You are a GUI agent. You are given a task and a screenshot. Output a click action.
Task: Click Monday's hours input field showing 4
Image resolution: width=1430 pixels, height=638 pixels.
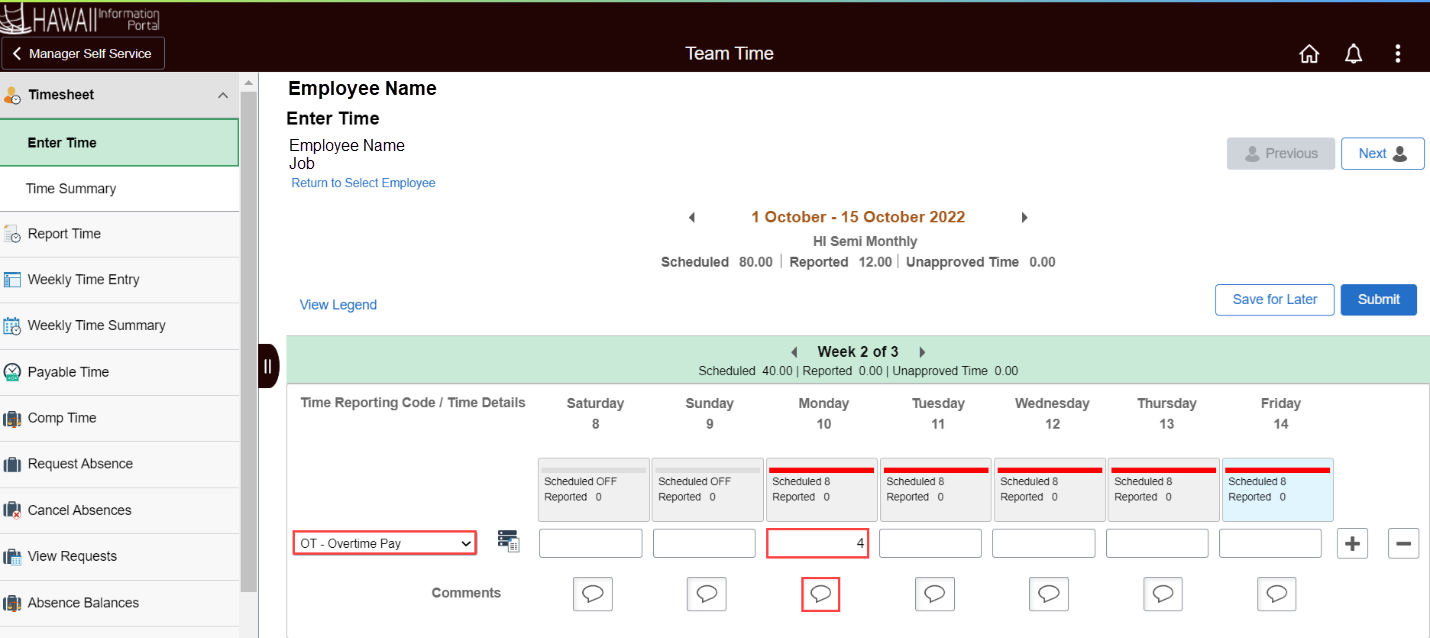pyautogui.click(x=817, y=542)
